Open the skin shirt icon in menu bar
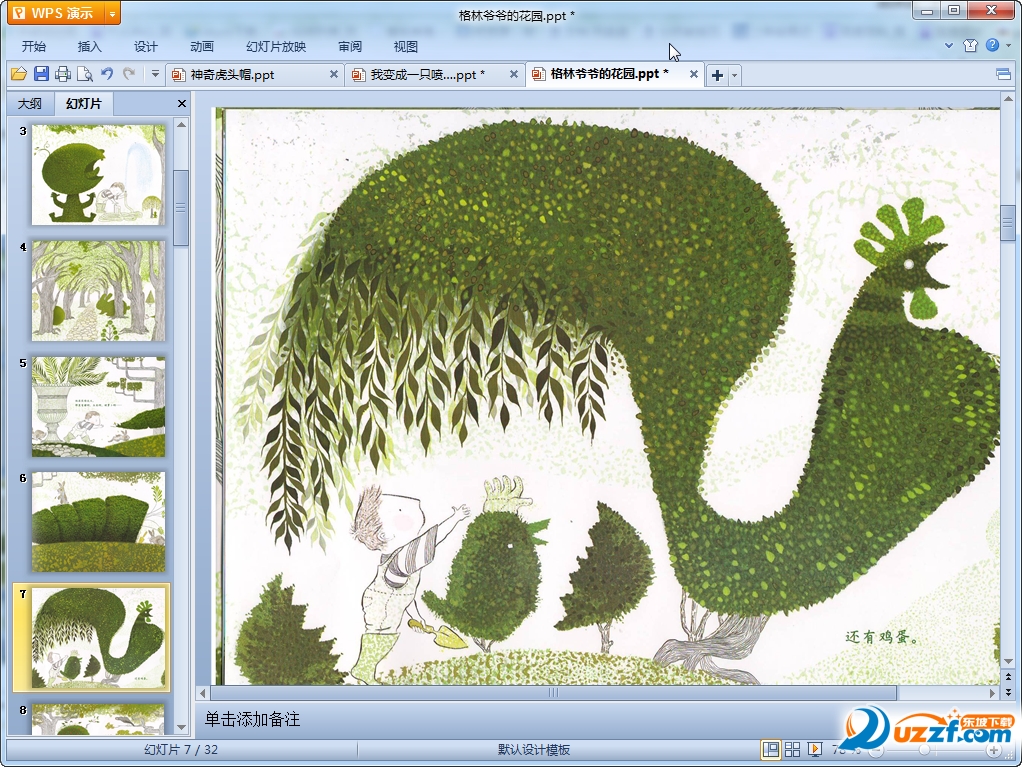 971,46
